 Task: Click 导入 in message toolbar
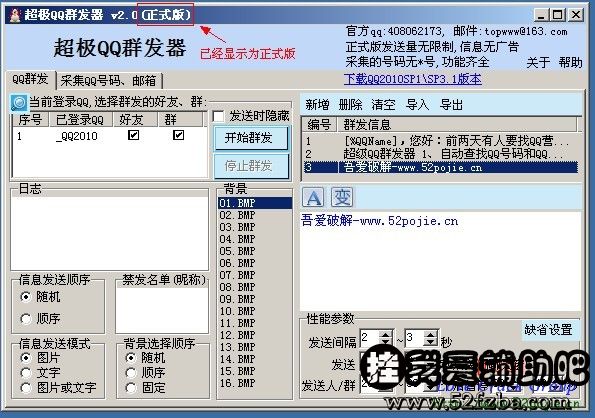tap(417, 105)
